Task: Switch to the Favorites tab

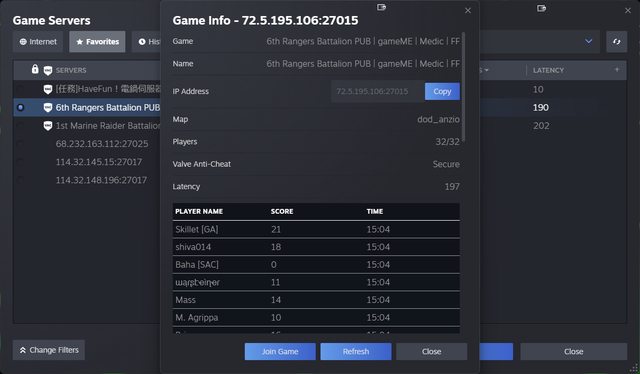Action: (x=97, y=42)
